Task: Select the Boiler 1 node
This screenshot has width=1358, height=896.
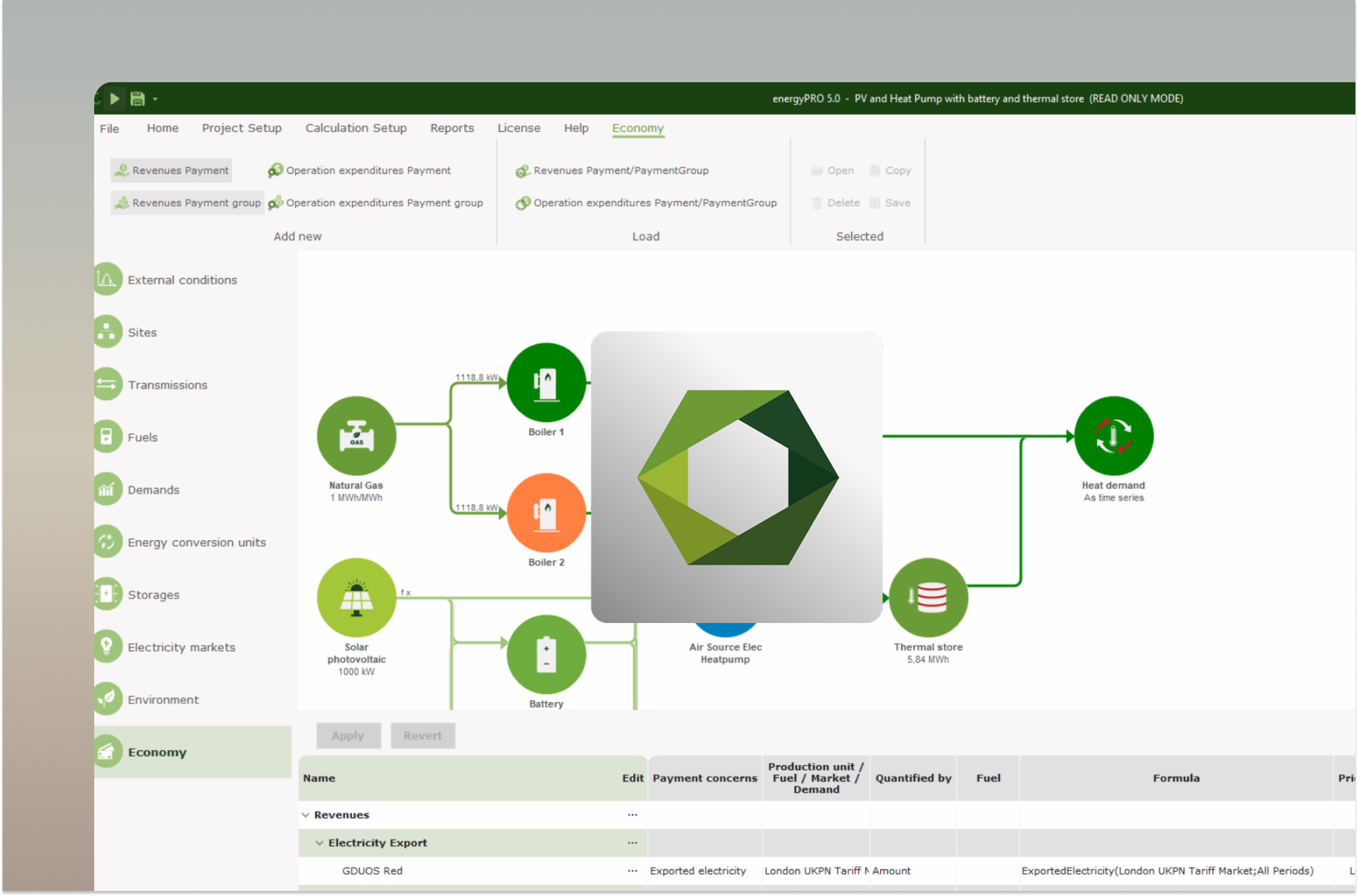Action: (x=546, y=382)
